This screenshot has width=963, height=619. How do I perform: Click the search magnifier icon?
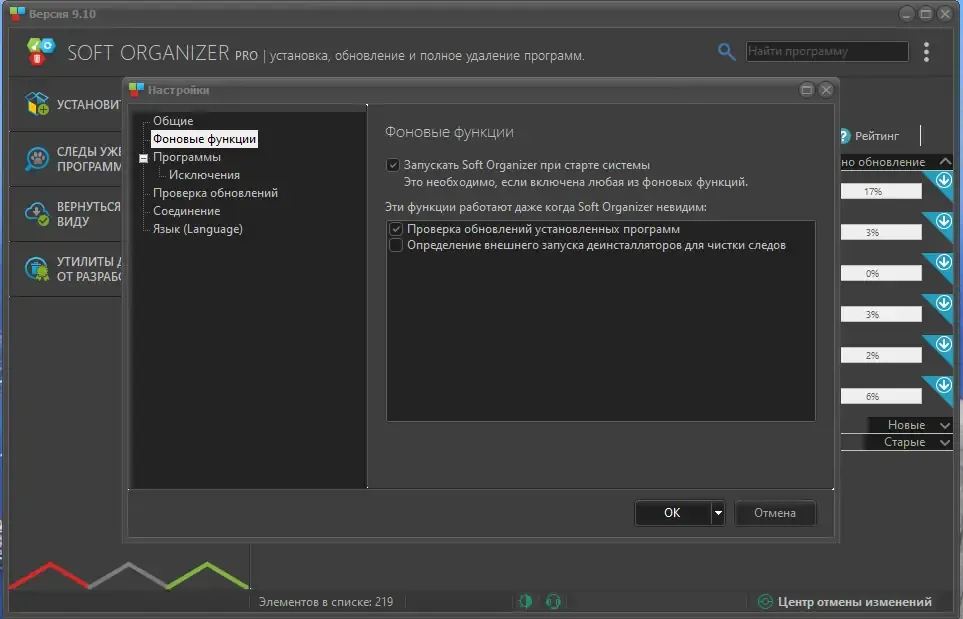coord(726,52)
